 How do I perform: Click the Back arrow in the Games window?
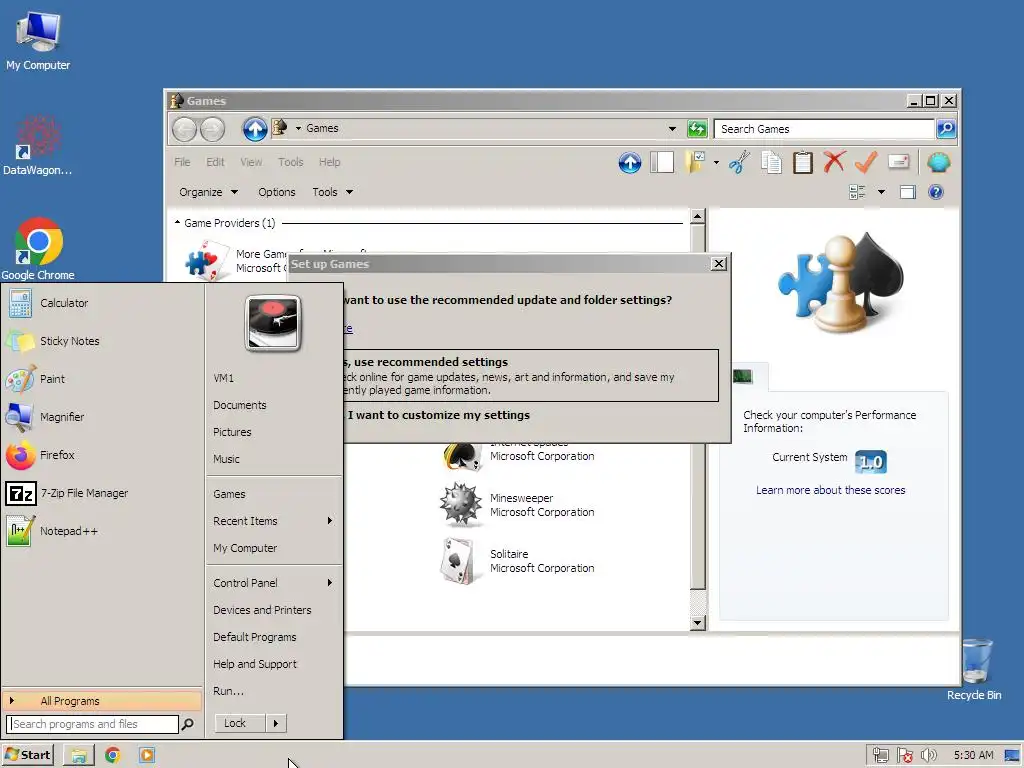click(184, 129)
